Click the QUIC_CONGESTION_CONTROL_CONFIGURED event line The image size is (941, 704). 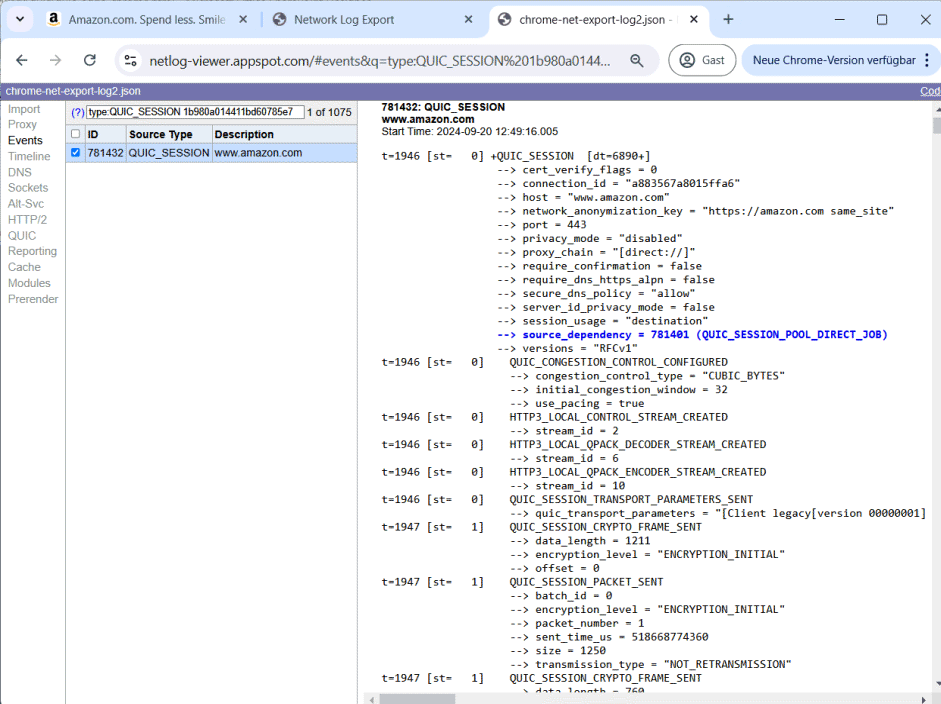[x=618, y=363]
